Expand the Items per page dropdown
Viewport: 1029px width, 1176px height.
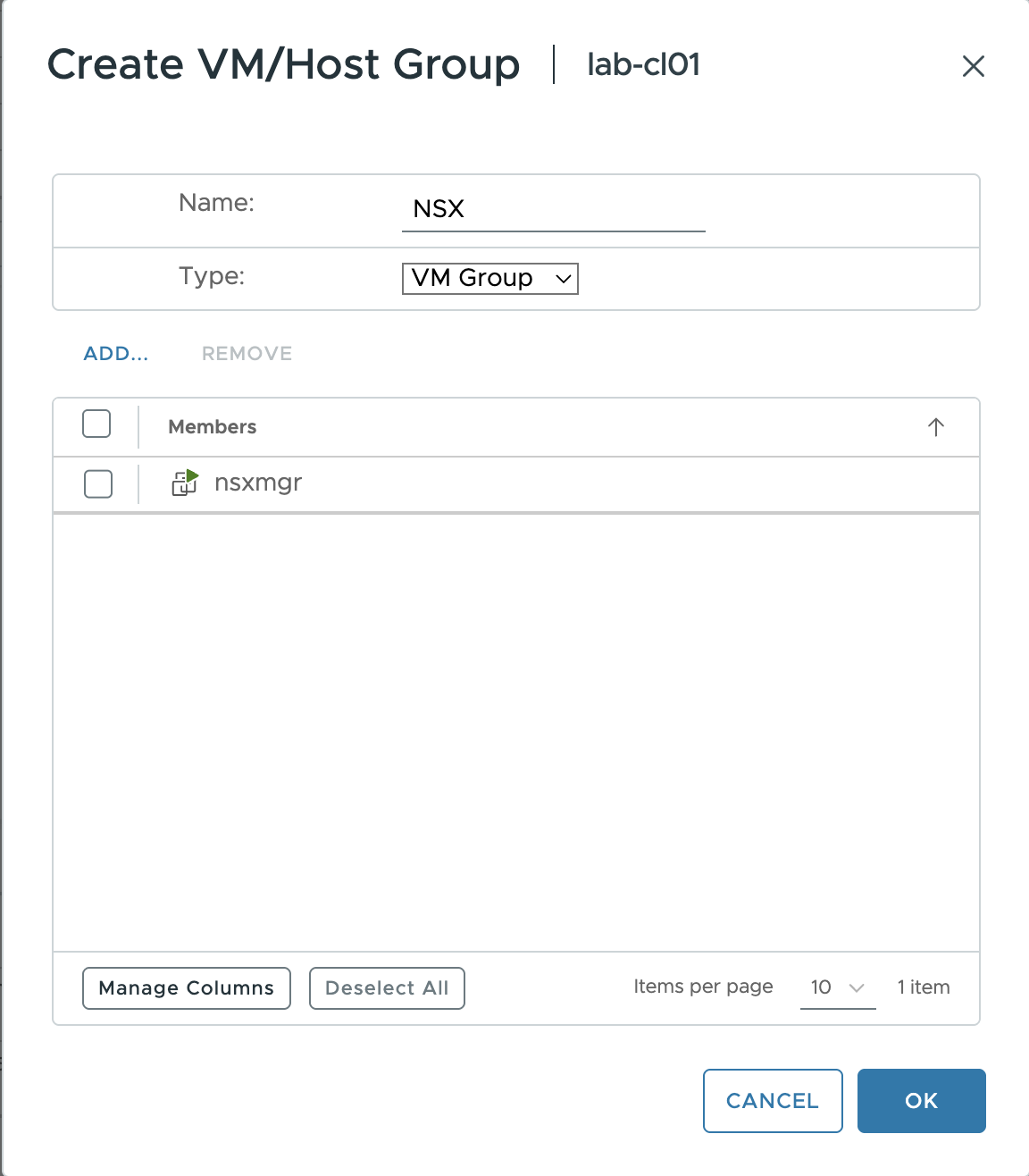(x=837, y=987)
